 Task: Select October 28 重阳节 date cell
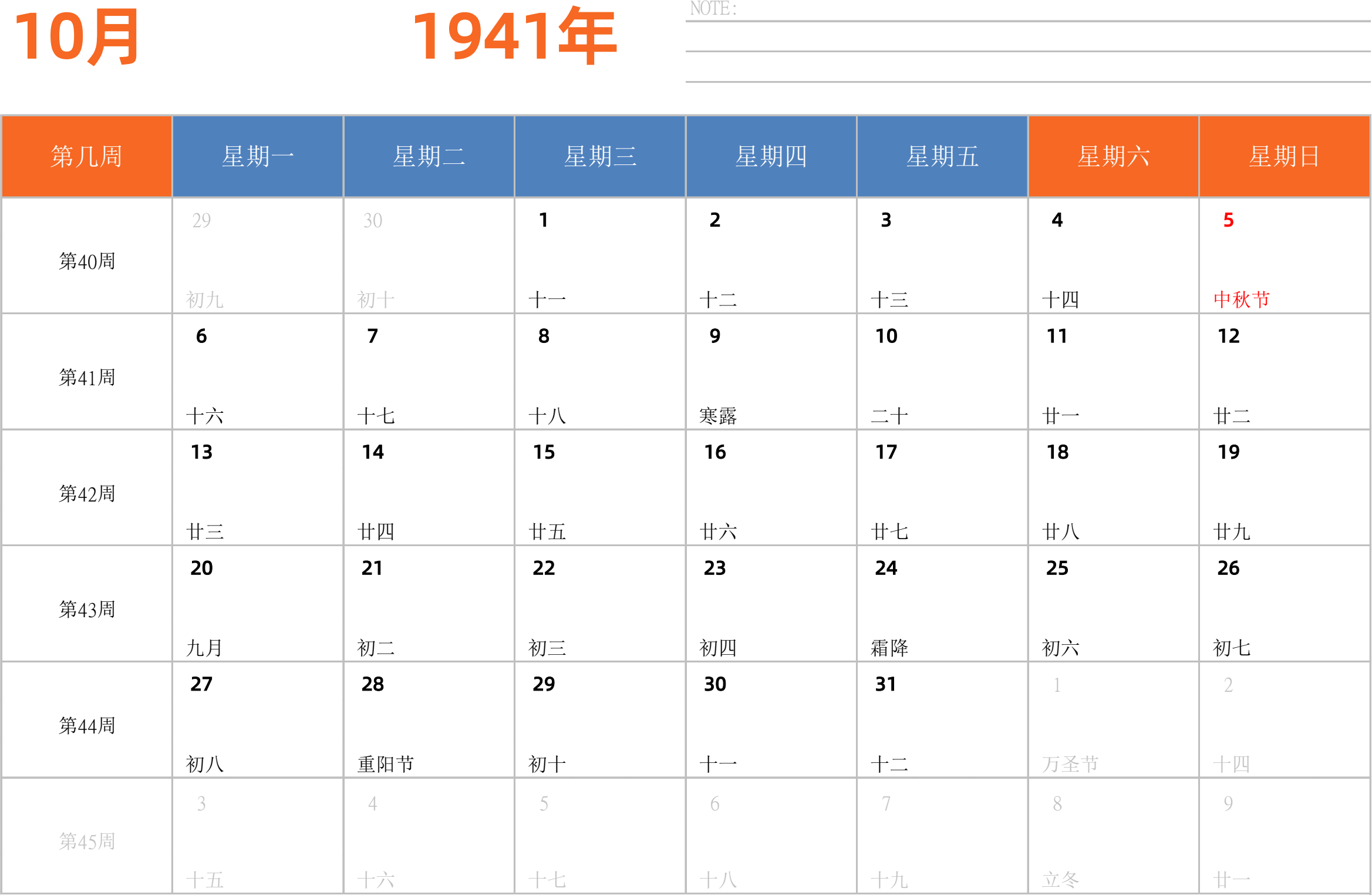pyautogui.click(x=429, y=720)
